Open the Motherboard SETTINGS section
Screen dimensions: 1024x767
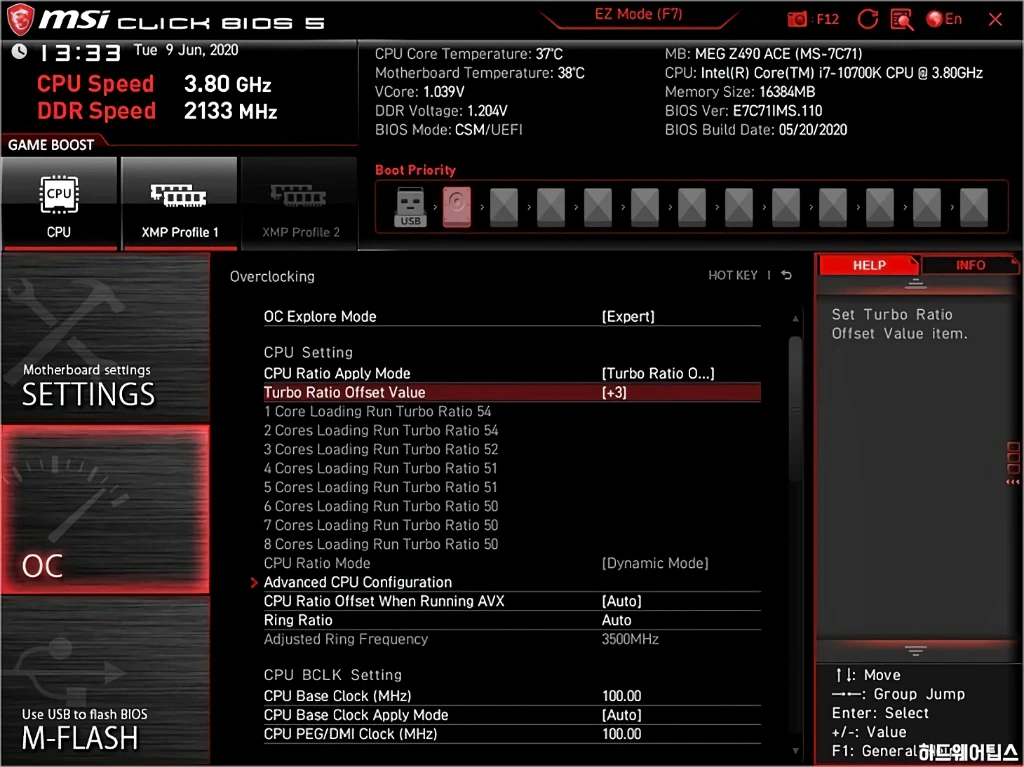105,338
